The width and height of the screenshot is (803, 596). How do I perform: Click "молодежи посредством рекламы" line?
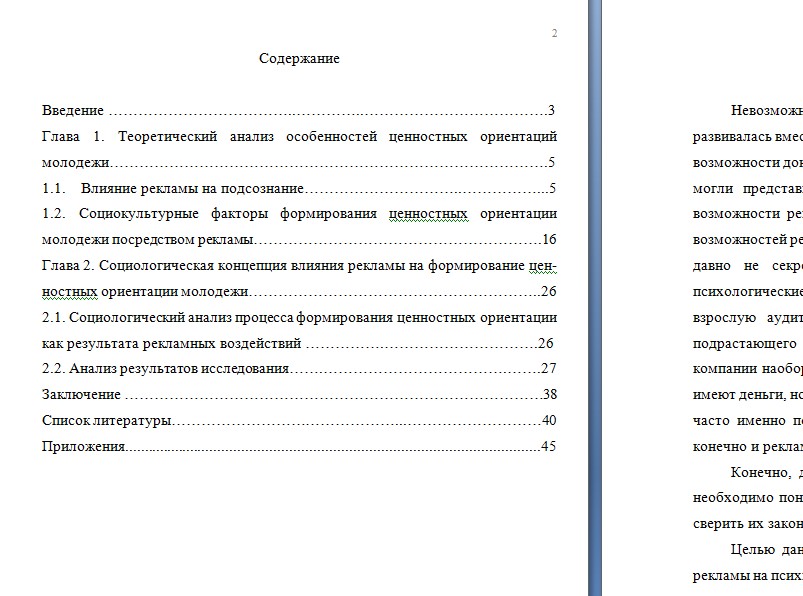point(299,239)
